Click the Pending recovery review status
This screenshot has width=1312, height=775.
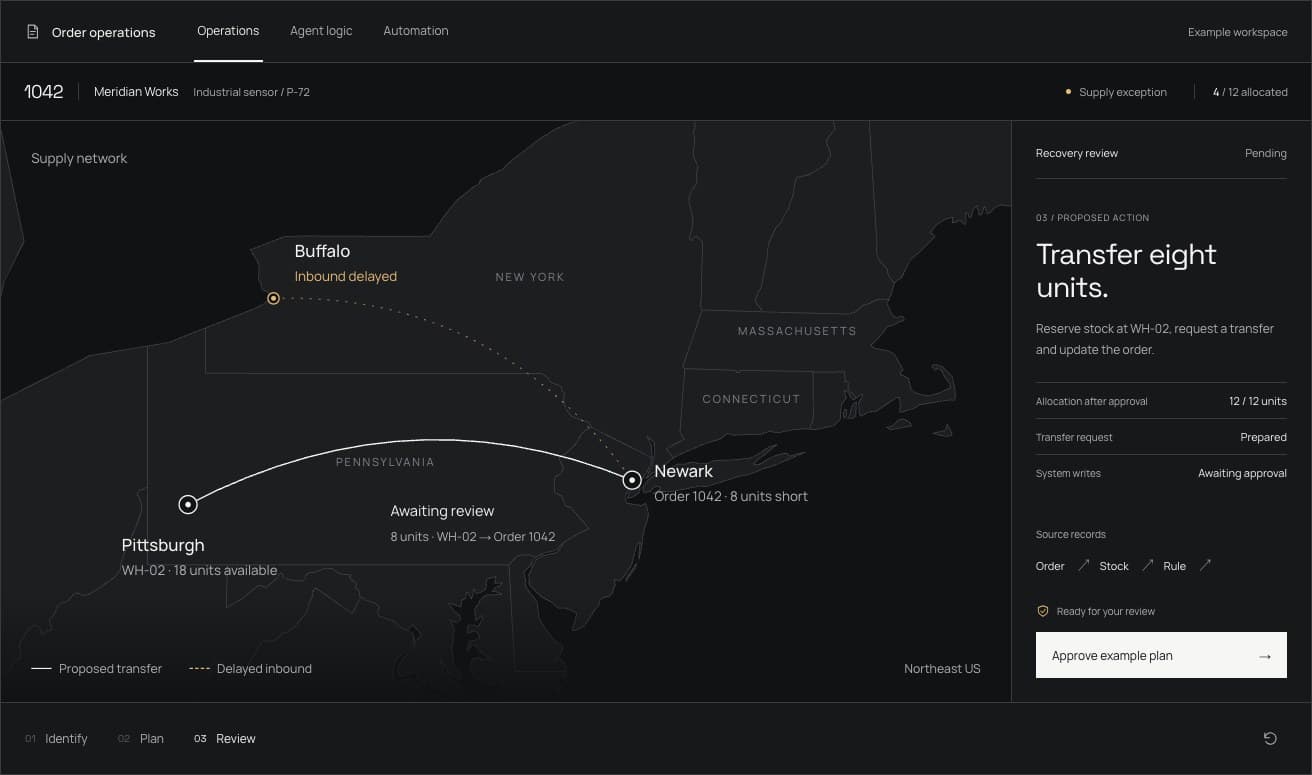point(1266,153)
